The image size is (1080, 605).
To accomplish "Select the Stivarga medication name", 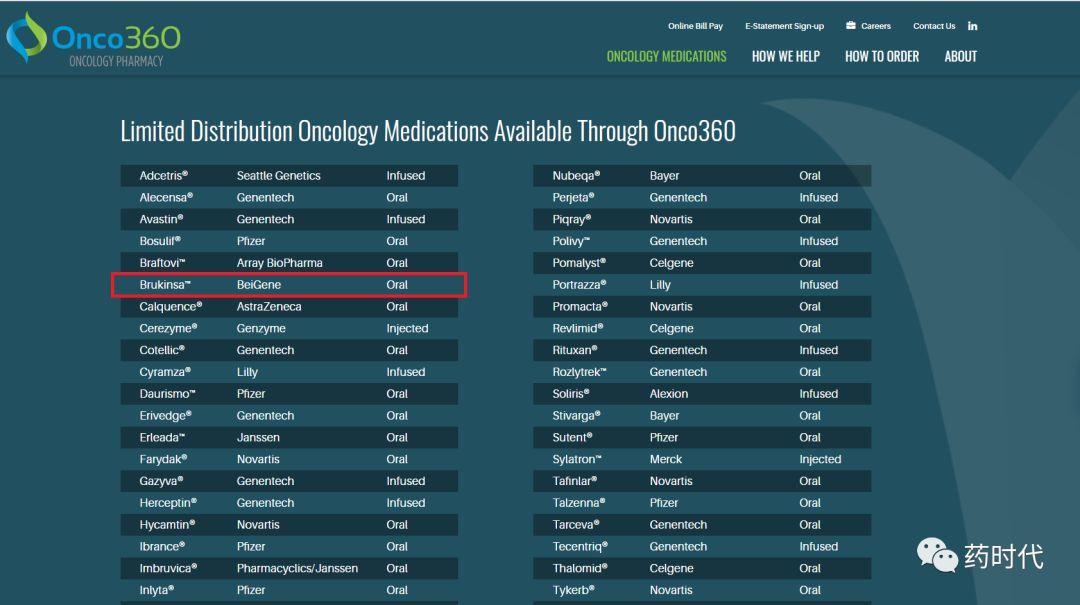I will point(577,416).
